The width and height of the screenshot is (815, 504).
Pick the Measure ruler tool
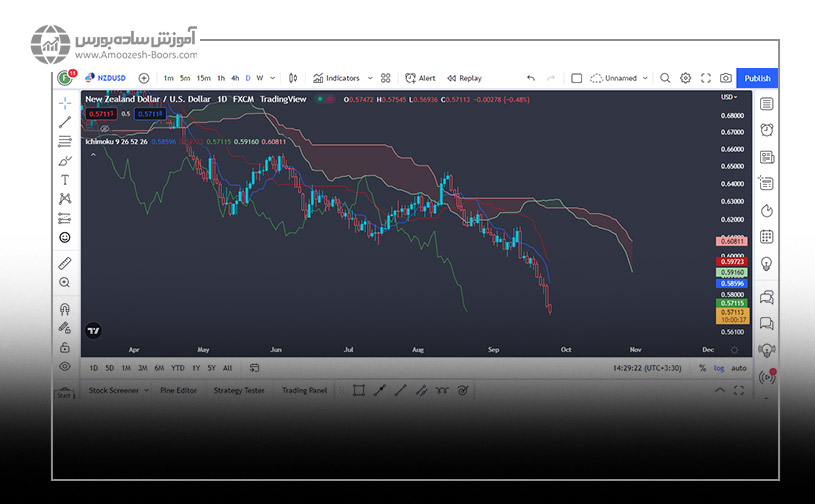pyautogui.click(x=65, y=263)
